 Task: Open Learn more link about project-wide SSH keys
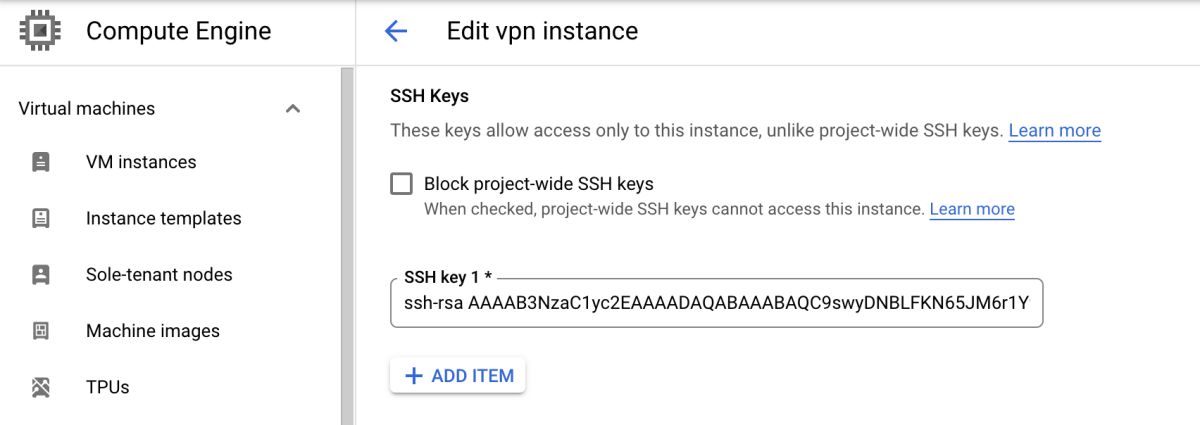pos(1054,131)
